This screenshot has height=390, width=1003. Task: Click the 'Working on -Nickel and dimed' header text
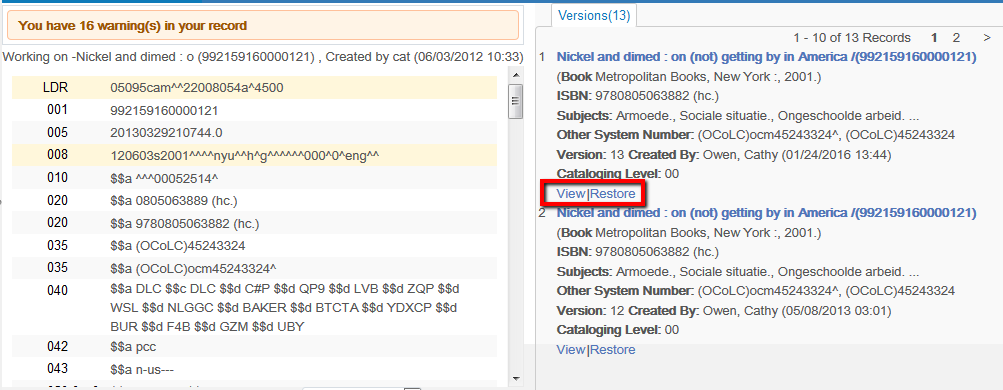pos(263,57)
